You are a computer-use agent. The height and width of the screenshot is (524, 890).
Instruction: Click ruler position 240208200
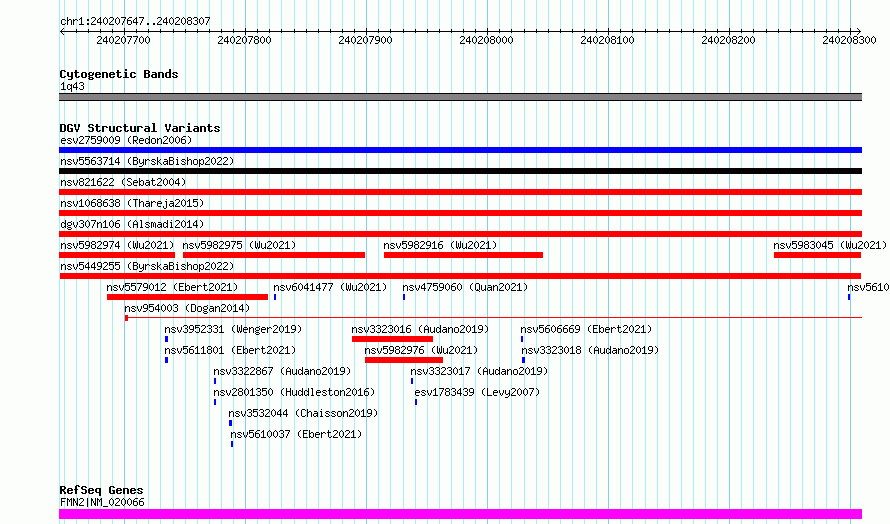coord(728,40)
